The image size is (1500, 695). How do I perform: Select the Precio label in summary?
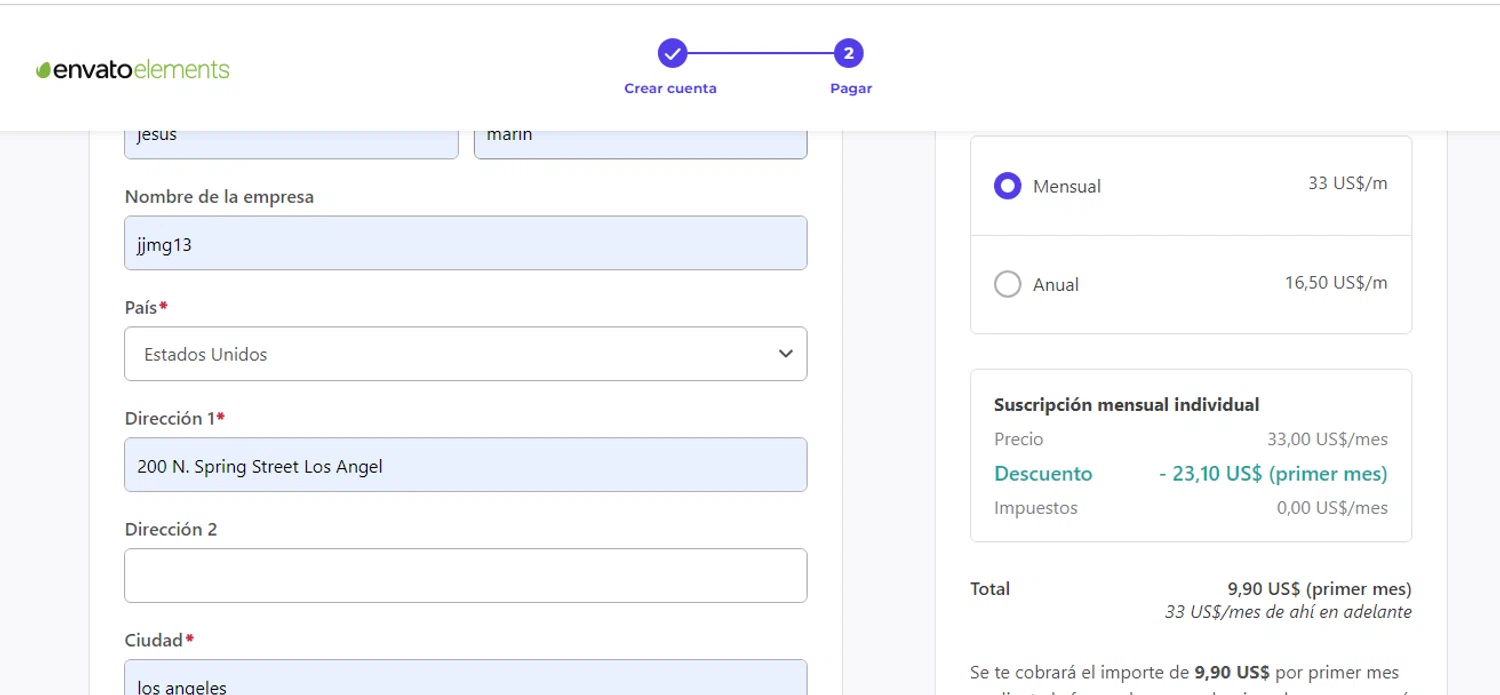(x=1018, y=439)
